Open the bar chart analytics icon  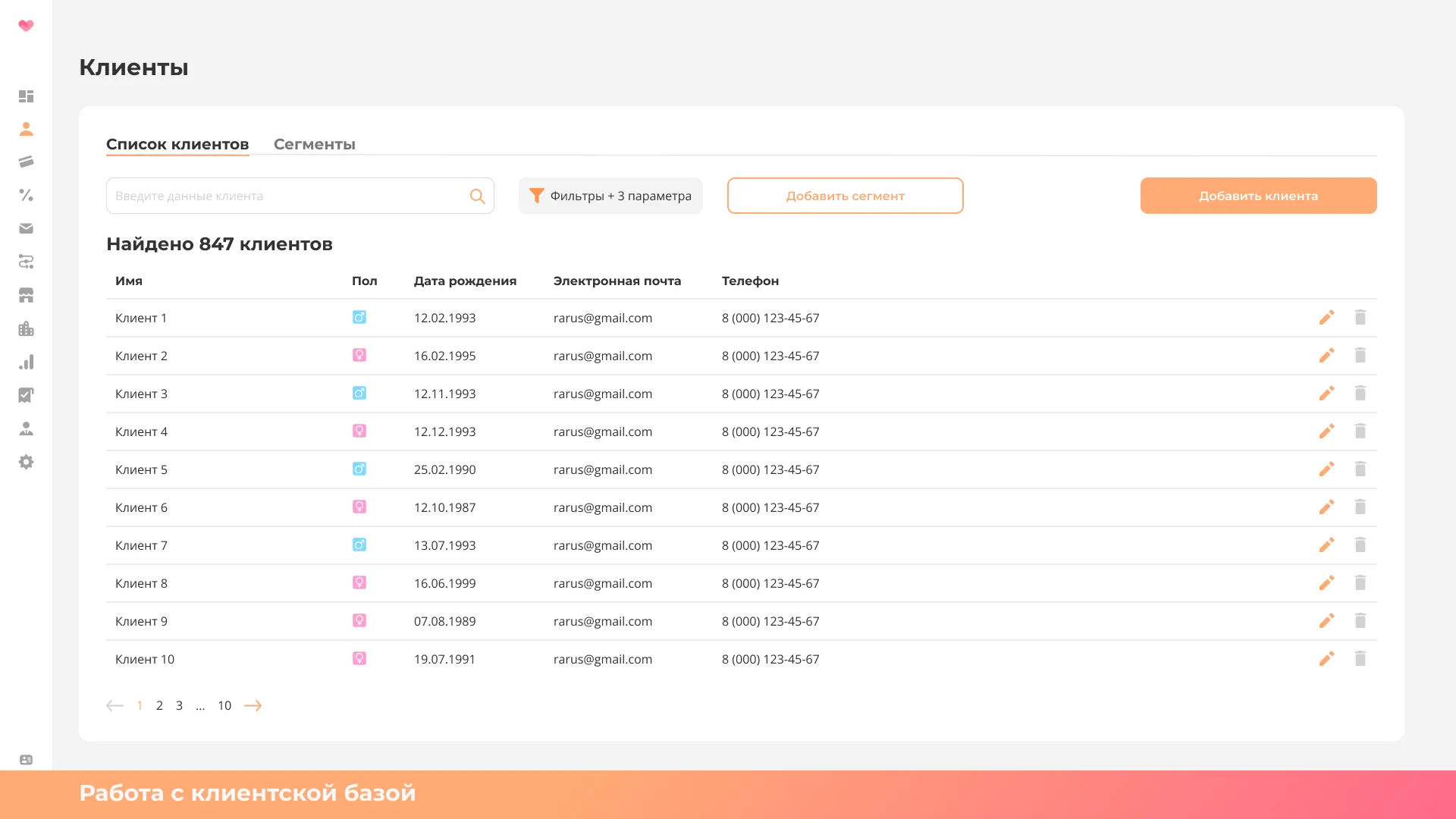(26, 362)
